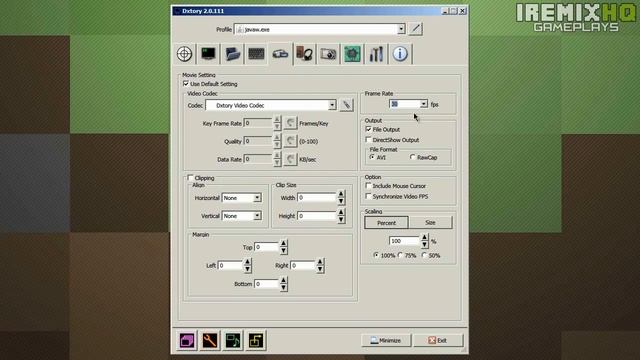
Task: Select 50% scaling radio button
Action: (424, 255)
